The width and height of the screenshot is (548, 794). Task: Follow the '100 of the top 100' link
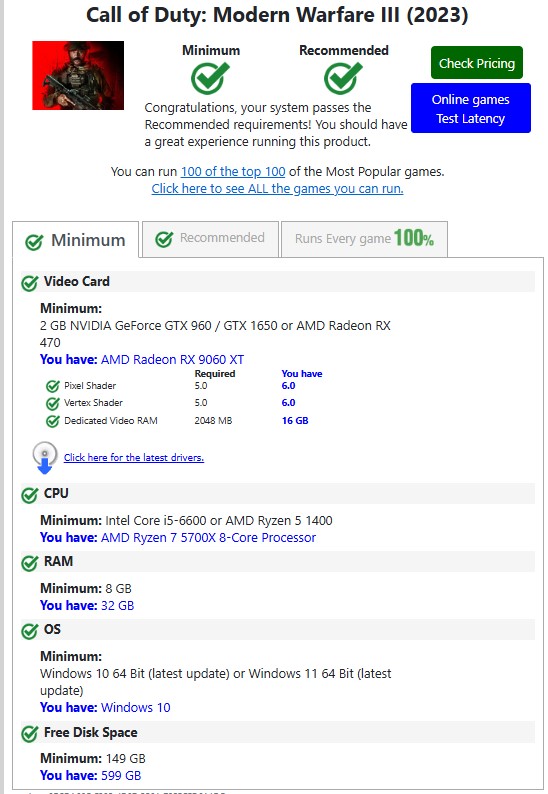(x=233, y=172)
